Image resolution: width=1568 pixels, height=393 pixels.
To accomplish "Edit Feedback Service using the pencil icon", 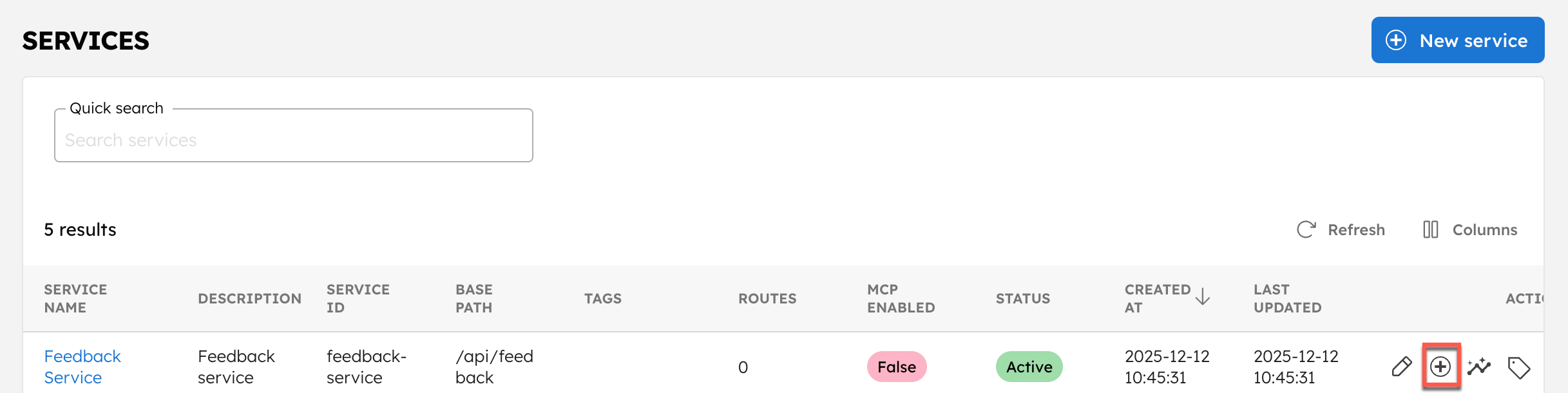I will (x=1402, y=367).
